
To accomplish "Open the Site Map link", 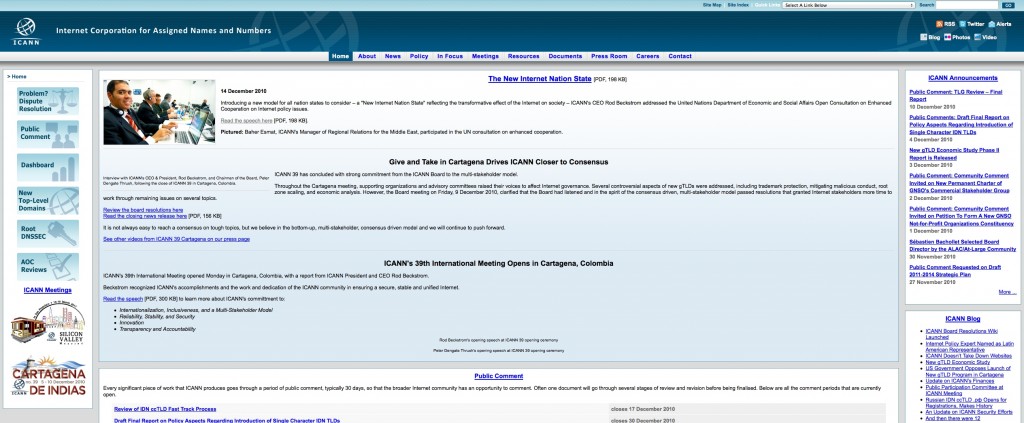I will pyautogui.click(x=712, y=5).
